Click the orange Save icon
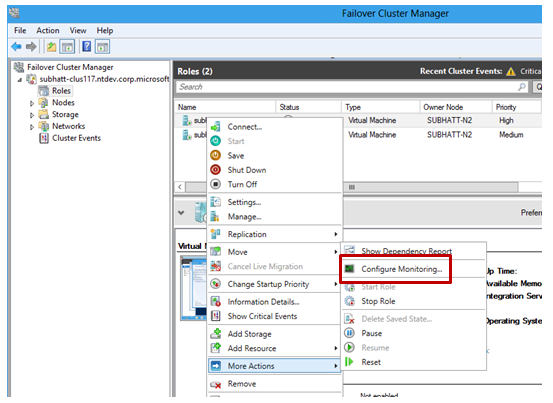 (x=215, y=155)
